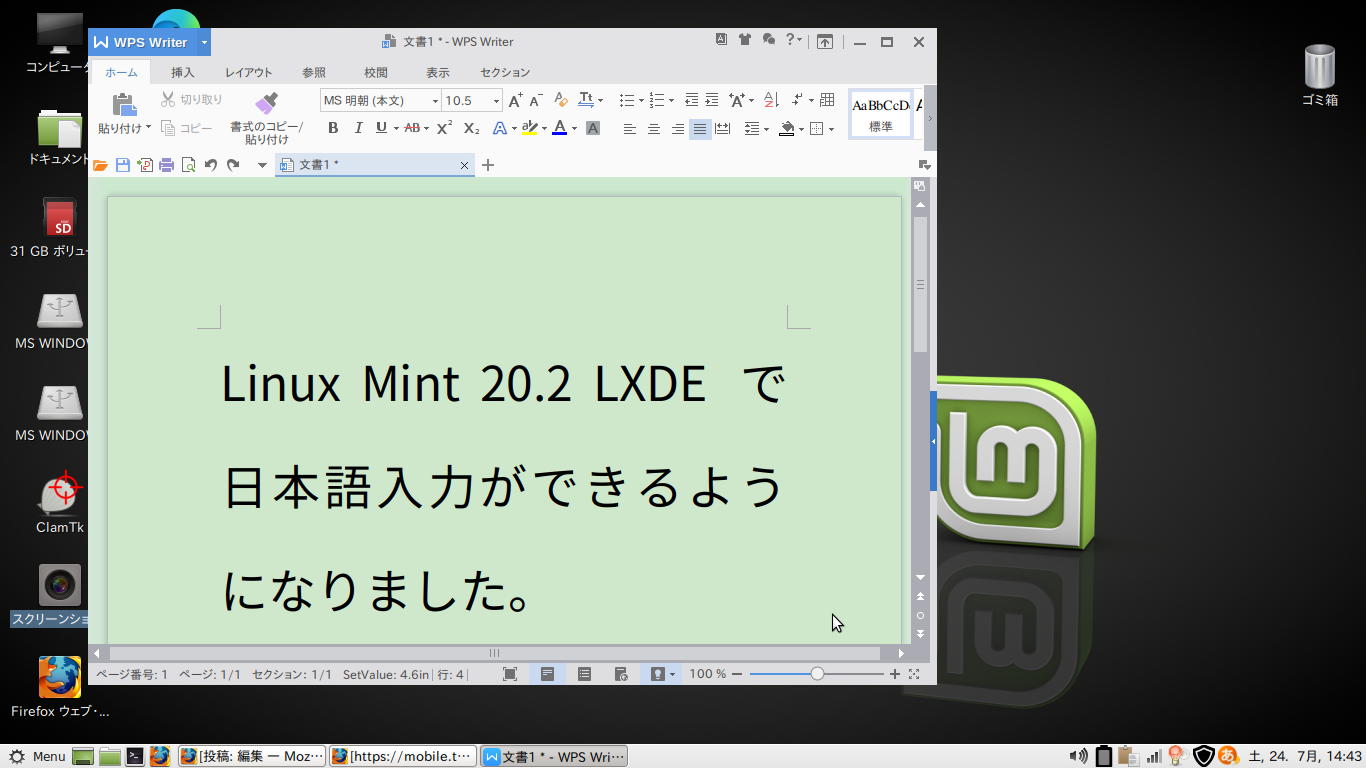
Task: Click the zoom in plus button
Action: pos(894,674)
